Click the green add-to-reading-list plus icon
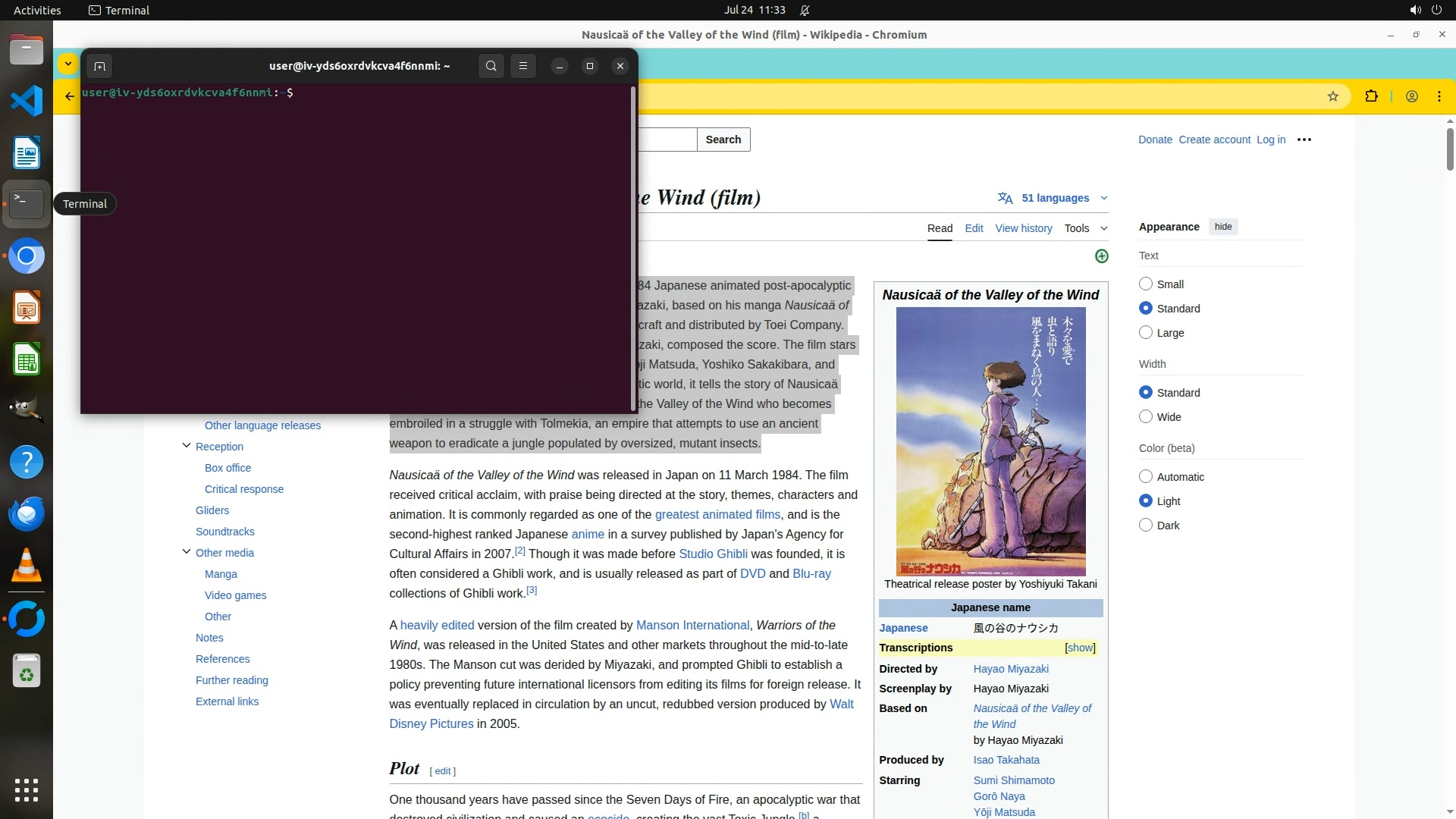 (x=1102, y=256)
